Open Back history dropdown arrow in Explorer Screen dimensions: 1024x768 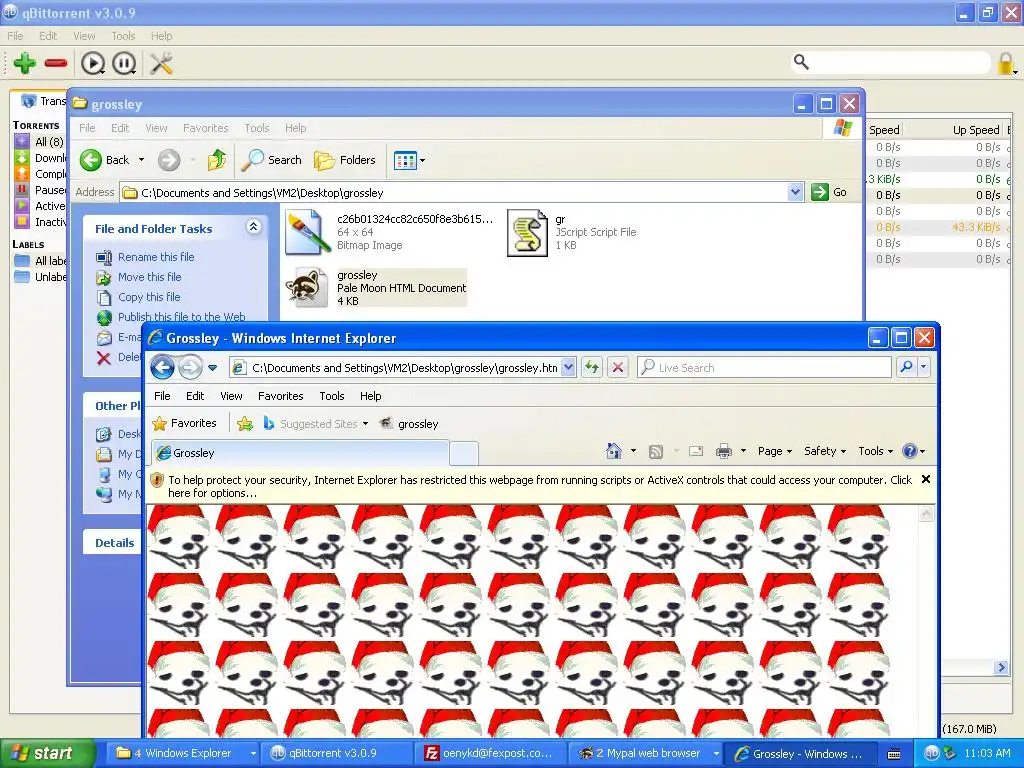pos(141,160)
